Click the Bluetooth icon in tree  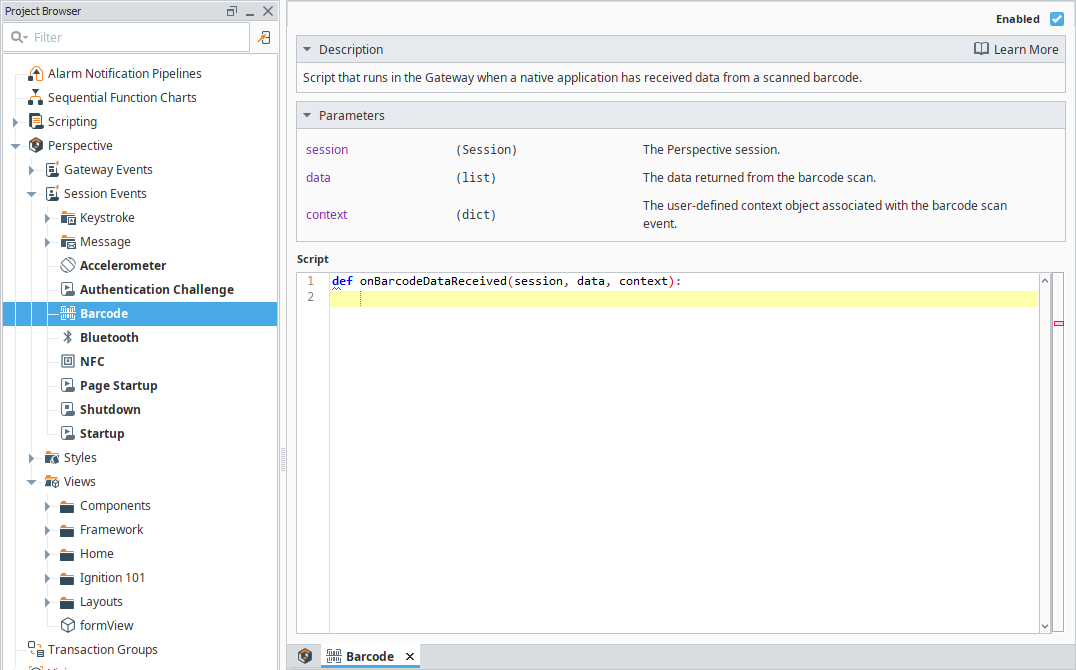pyautogui.click(x=68, y=338)
